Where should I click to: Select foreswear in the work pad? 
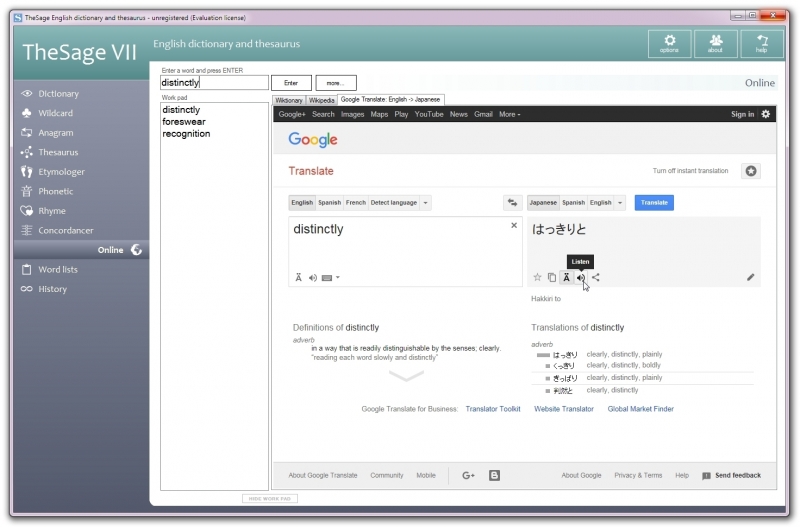pyautogui.click(x=184, y=122)
